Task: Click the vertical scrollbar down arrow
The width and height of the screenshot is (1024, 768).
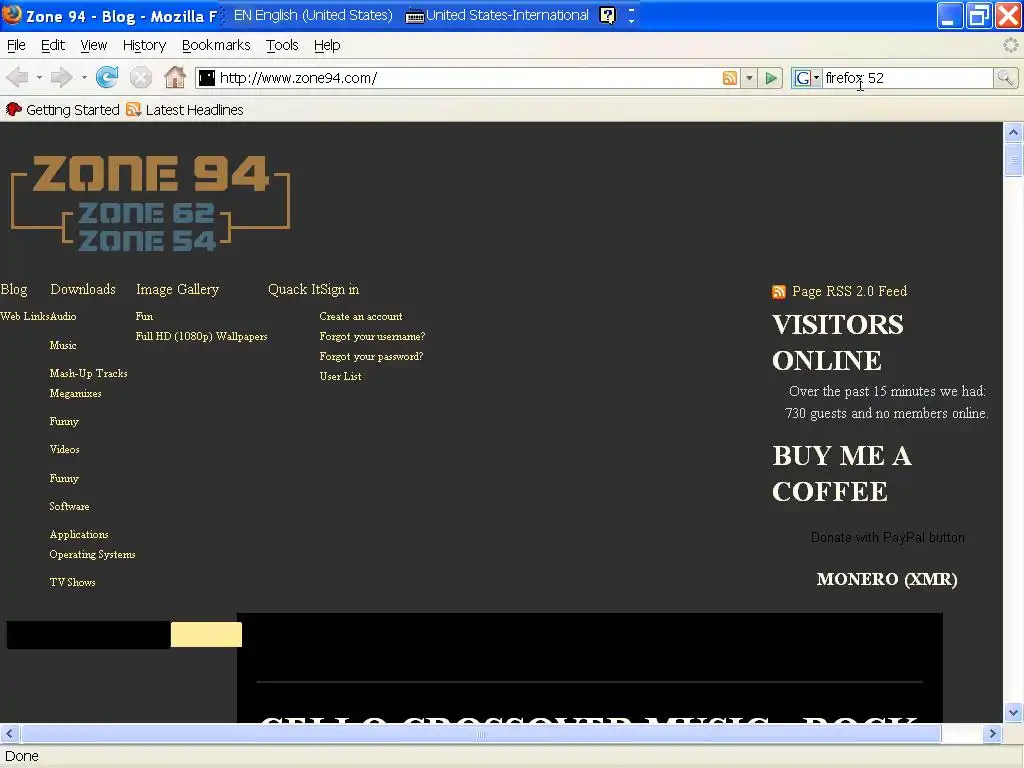Action: click(1013, 712)
